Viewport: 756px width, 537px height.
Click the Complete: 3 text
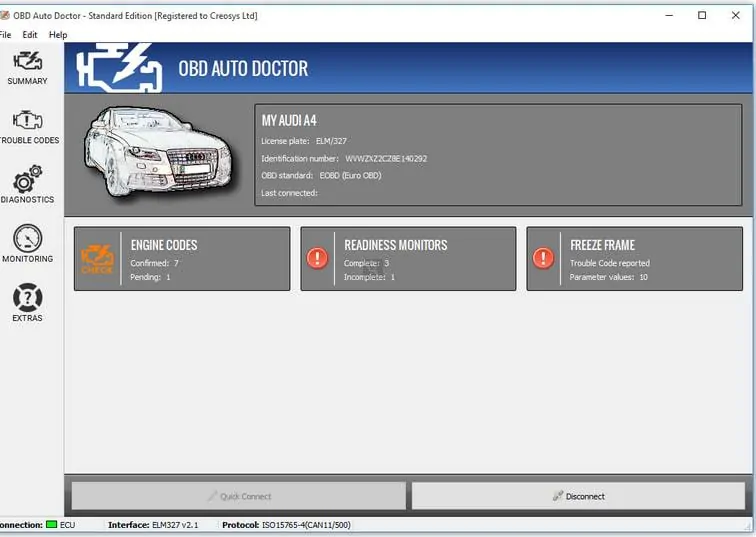pos(366,263)
